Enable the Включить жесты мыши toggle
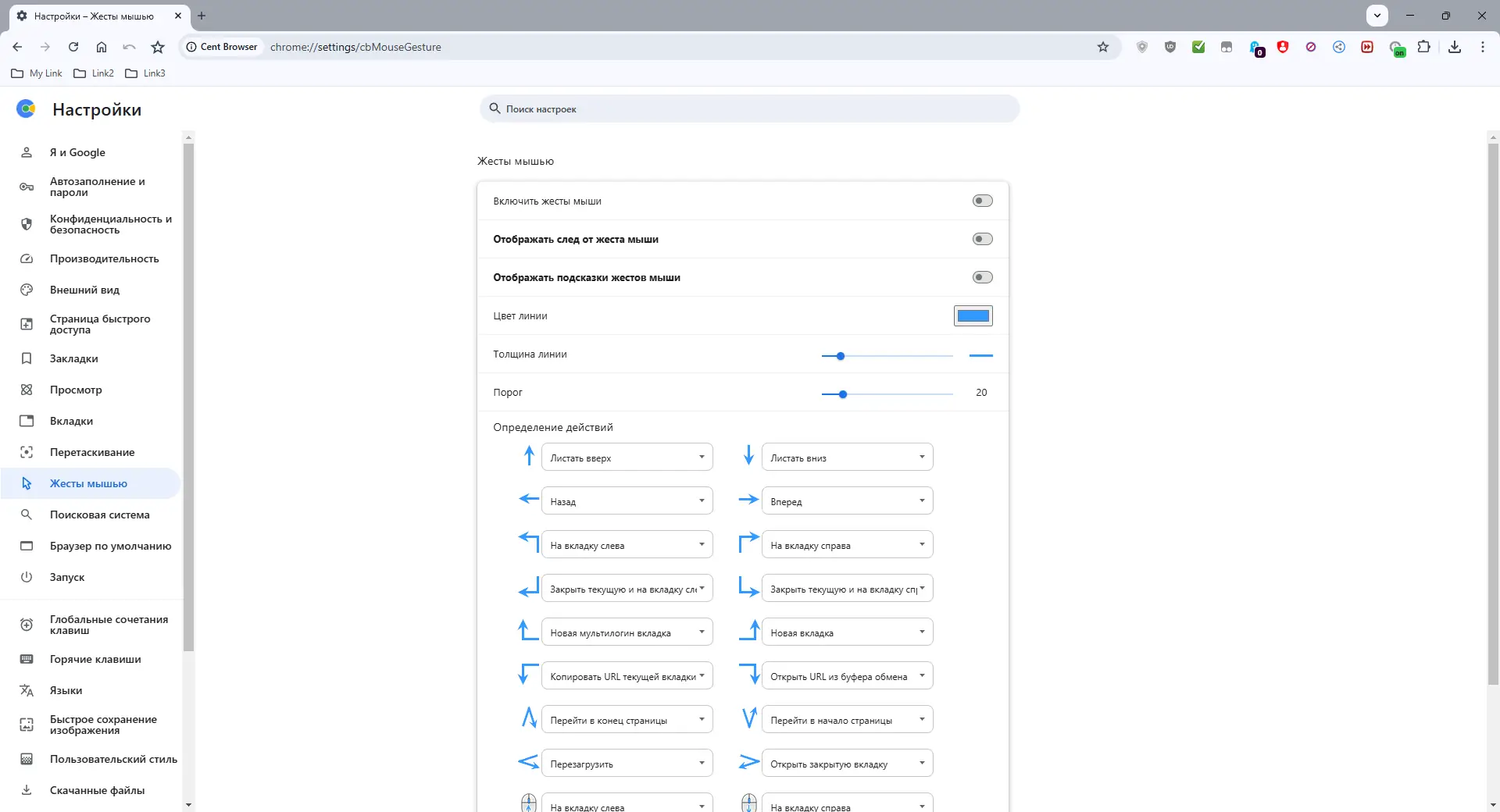 point(982,201)
